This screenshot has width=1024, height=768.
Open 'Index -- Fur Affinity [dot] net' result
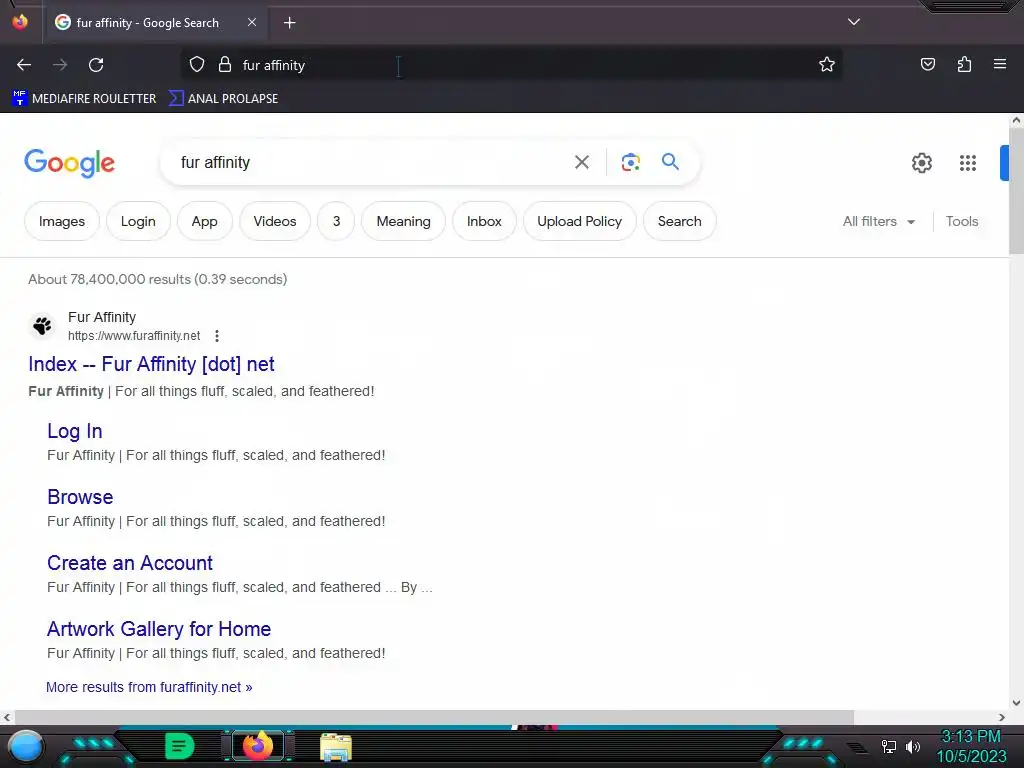[x=152, y=364]
